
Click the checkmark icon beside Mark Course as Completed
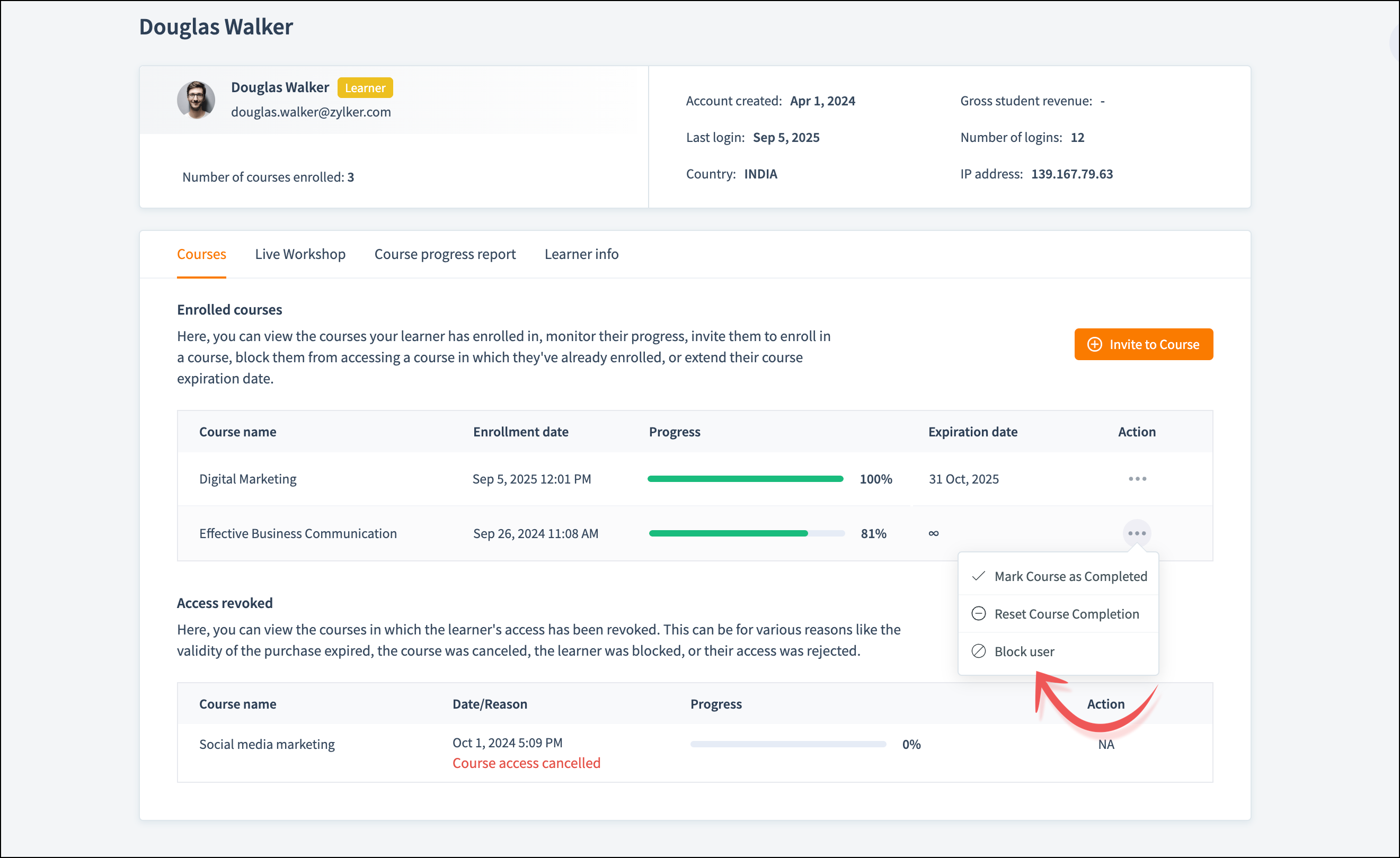[x=978, y=576]
